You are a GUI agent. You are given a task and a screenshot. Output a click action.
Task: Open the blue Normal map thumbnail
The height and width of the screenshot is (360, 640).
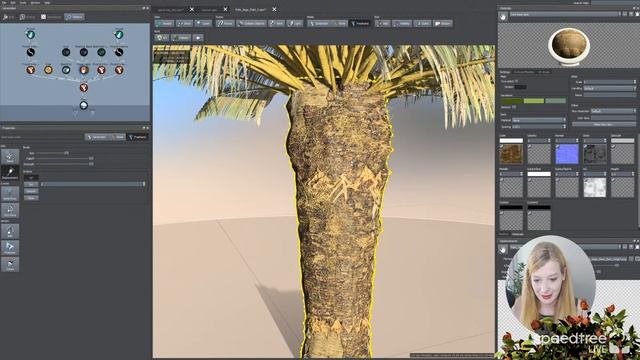(567, 154)
